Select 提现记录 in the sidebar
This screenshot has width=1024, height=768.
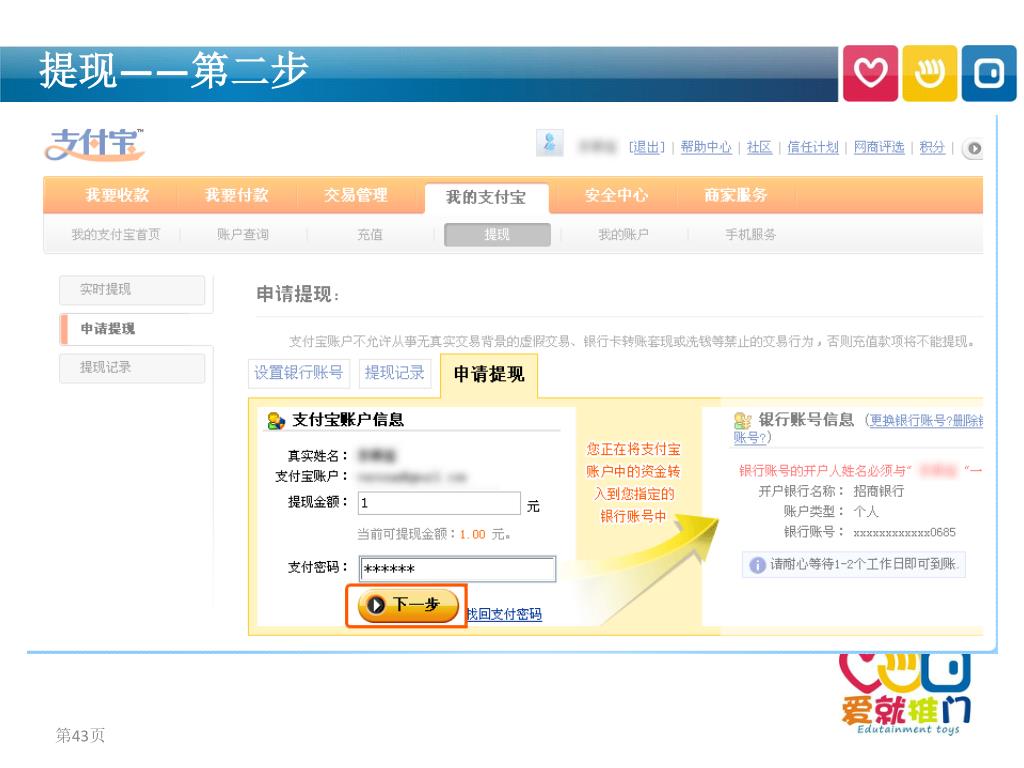click(x=132, y=368)
